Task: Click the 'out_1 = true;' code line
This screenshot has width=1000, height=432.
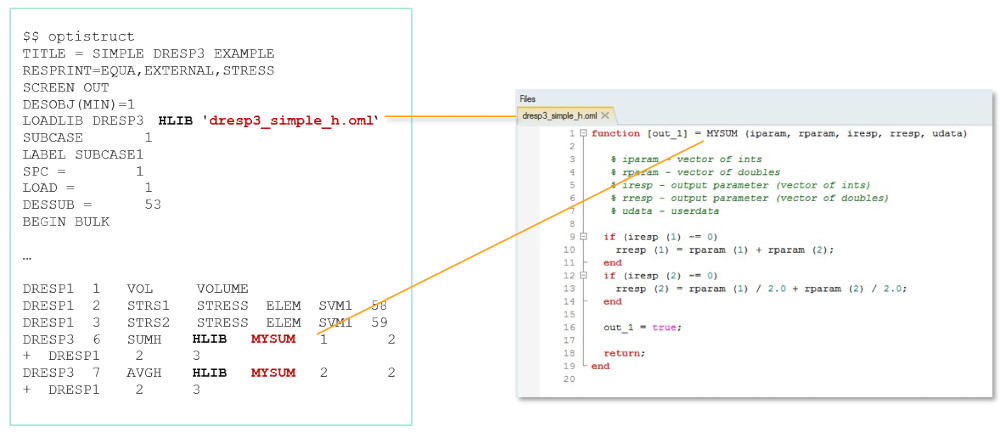Action: [x=640, y=327]
